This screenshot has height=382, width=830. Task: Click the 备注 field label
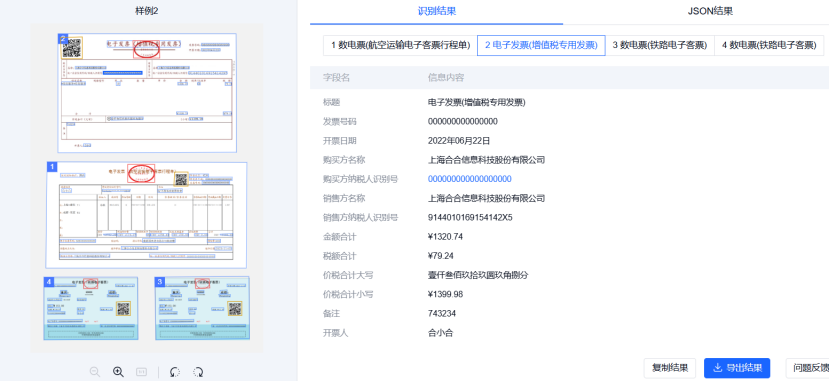click(x=332, y=314)
